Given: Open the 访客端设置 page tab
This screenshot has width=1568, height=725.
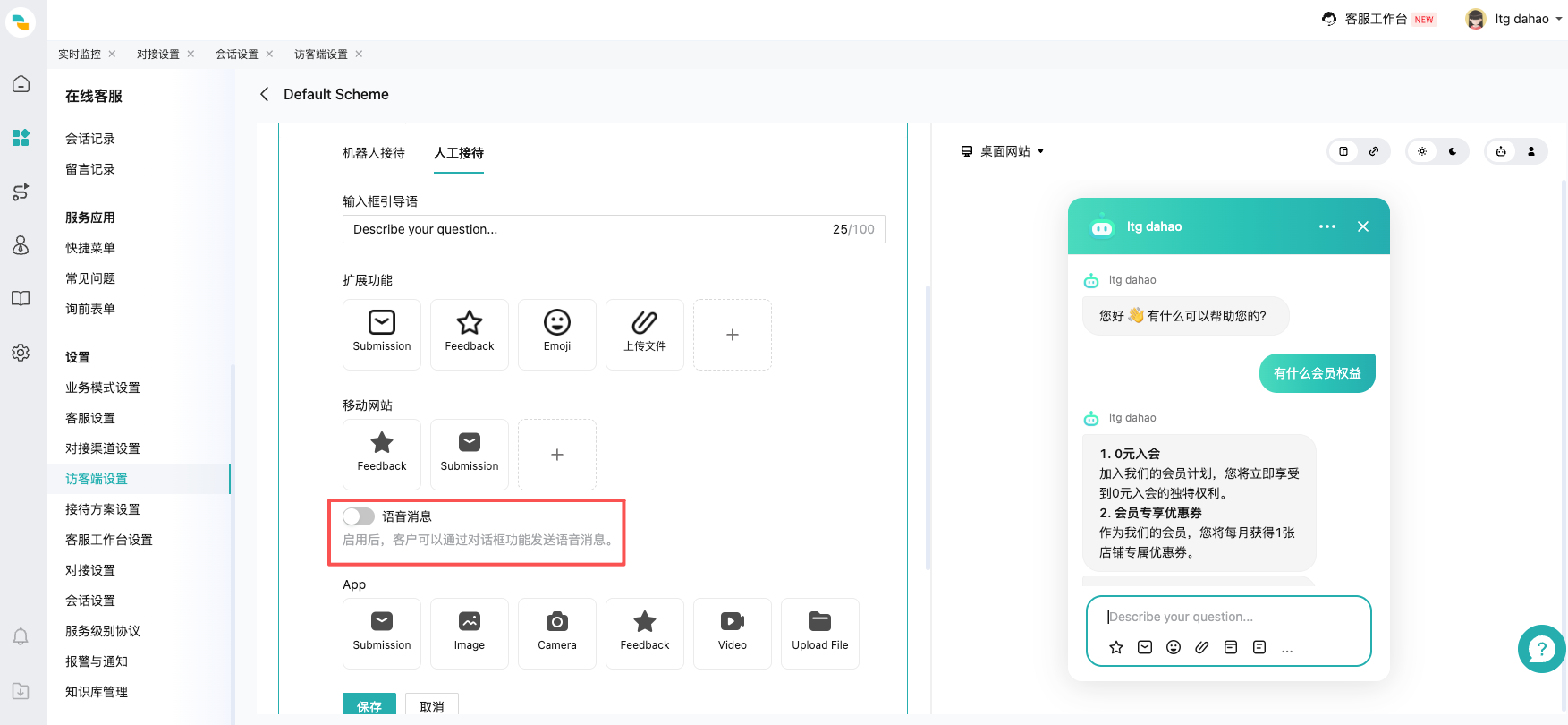Looking at the screenshot, I should [321, 55].
